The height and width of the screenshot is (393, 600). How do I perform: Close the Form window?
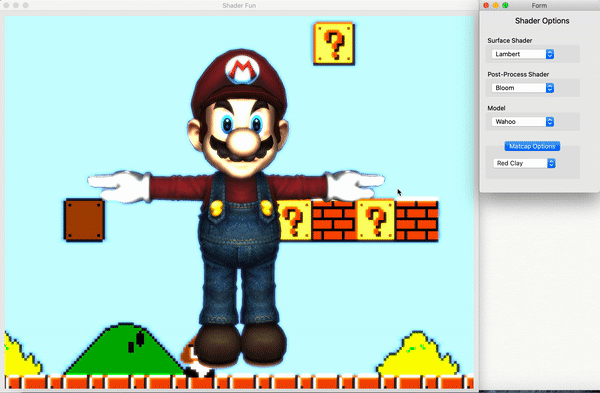(x=486, y=5)
